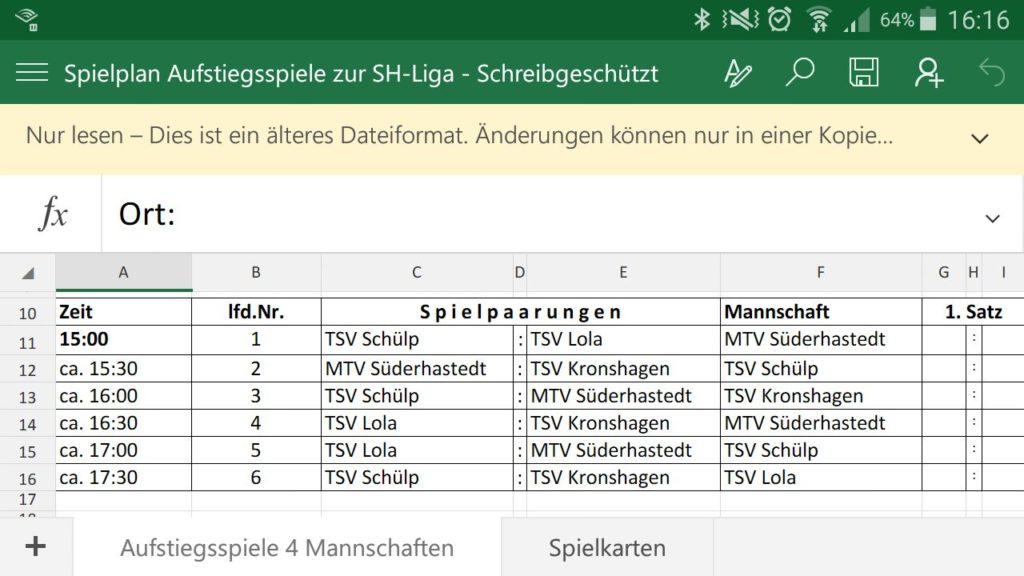
Task: Select the cell containing 15:00
Action: click(123, 340)
